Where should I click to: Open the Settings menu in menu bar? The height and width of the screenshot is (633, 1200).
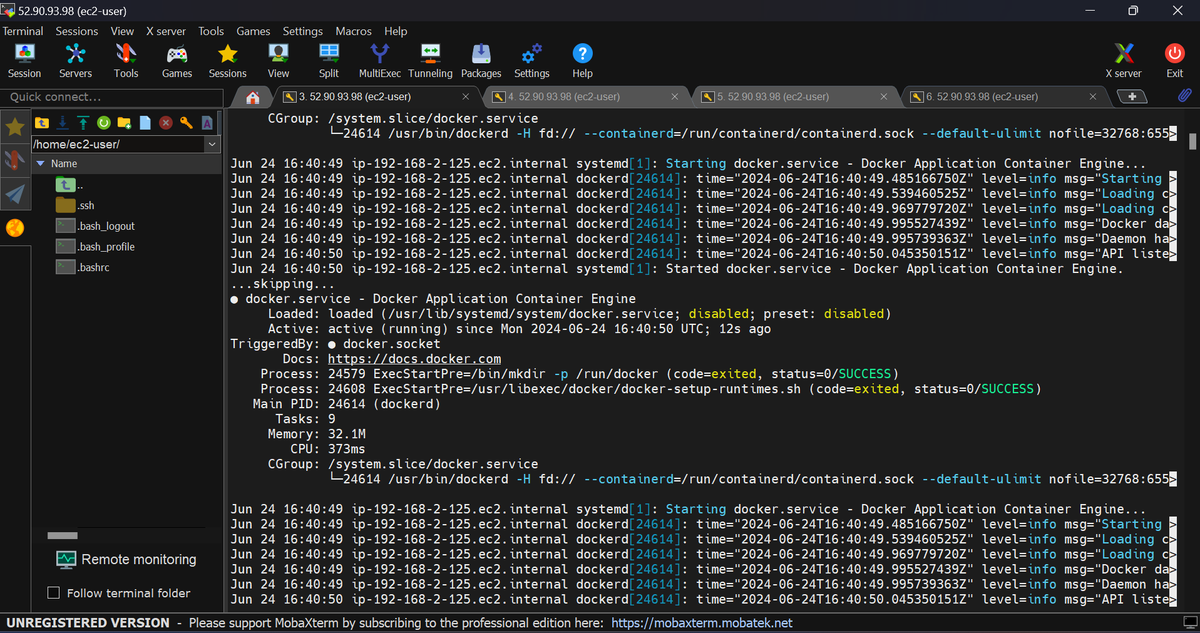(303, 31)
